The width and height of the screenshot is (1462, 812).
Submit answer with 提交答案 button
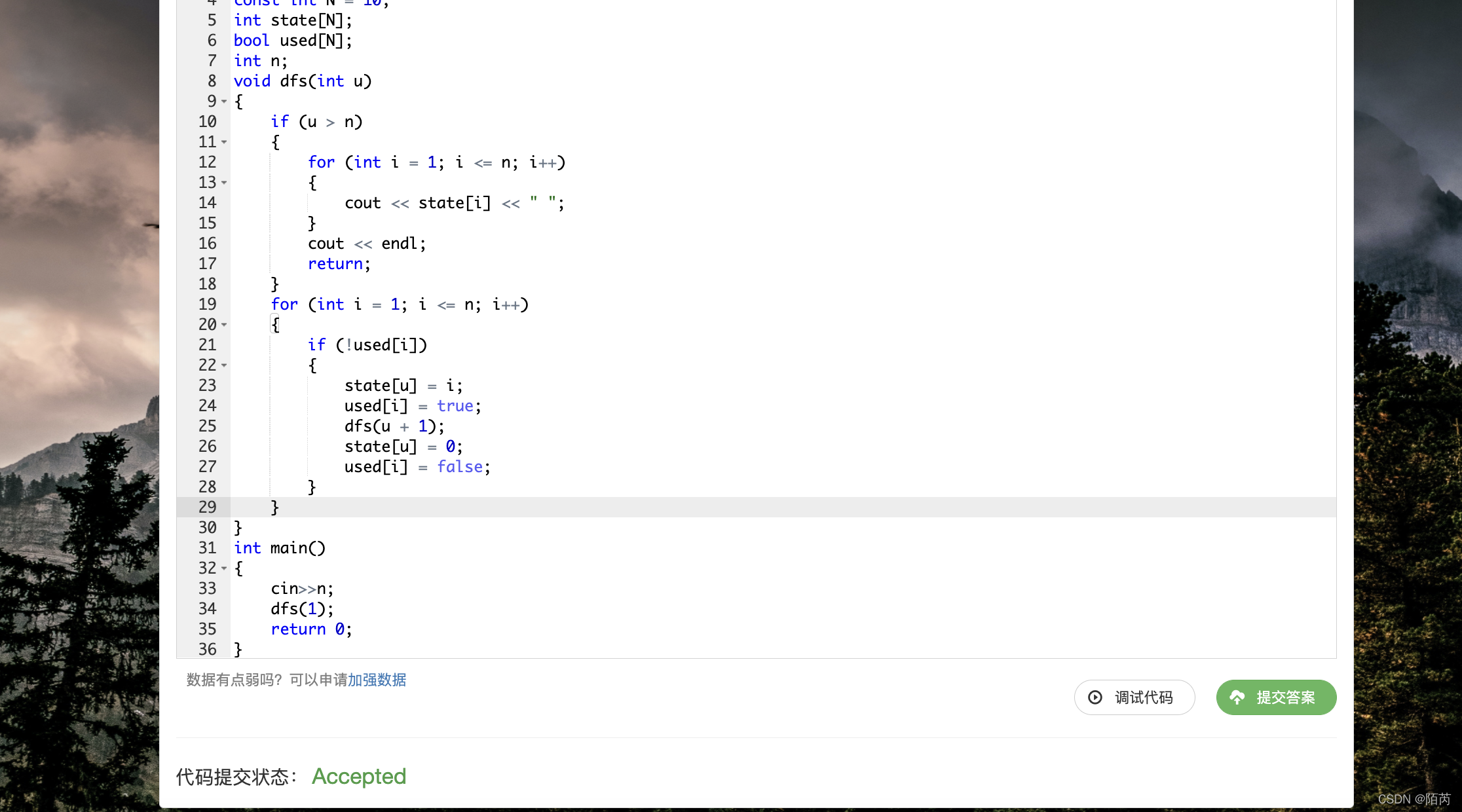point(1276,697)
